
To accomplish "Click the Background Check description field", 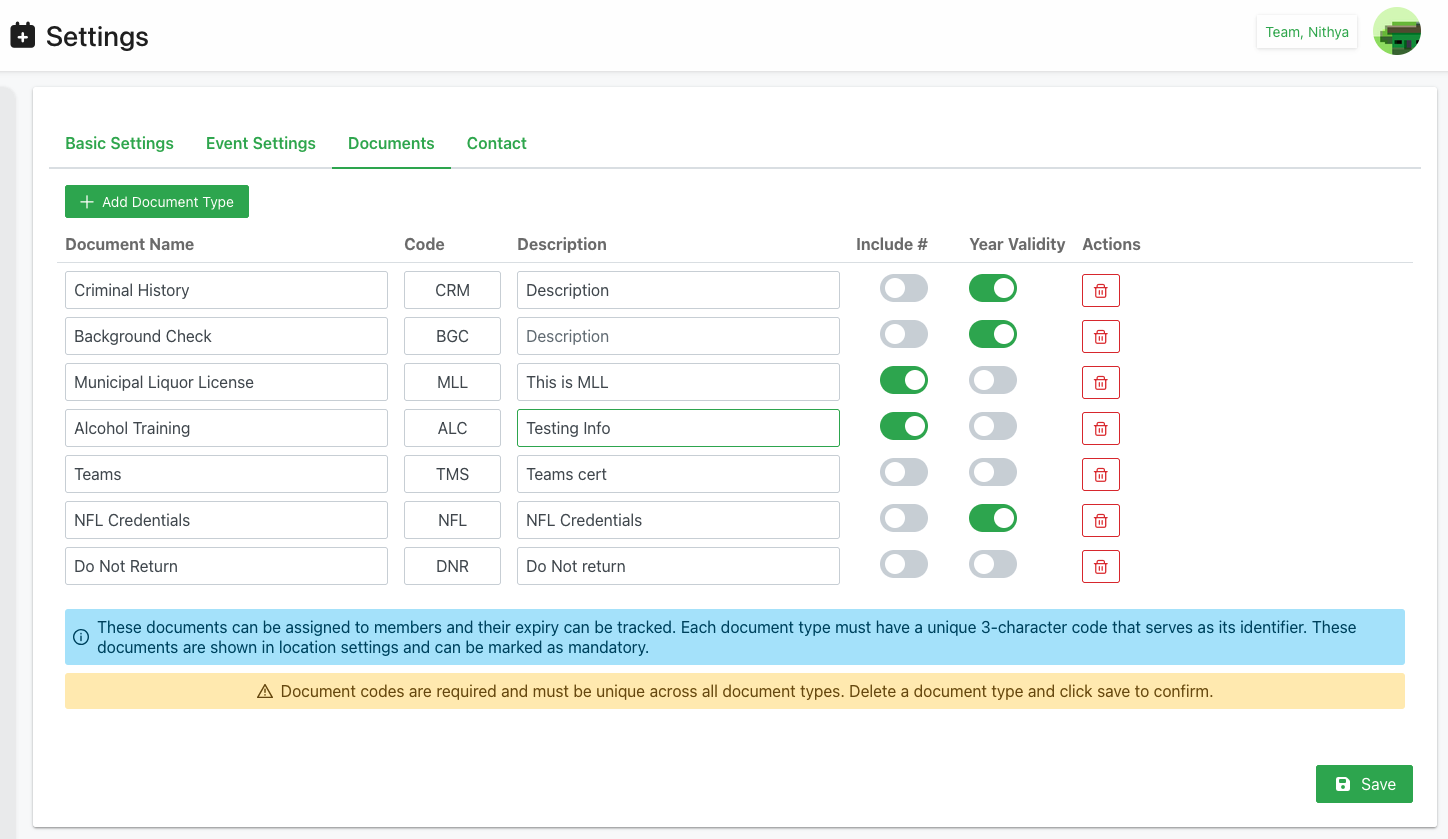I will (x=677, y=336).
